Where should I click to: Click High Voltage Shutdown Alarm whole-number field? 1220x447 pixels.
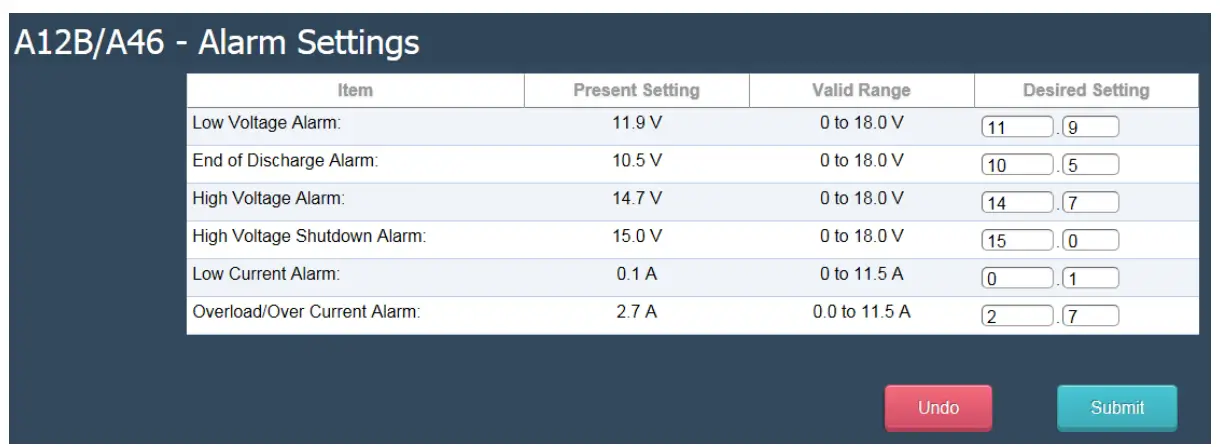(x=1018, y=242)
